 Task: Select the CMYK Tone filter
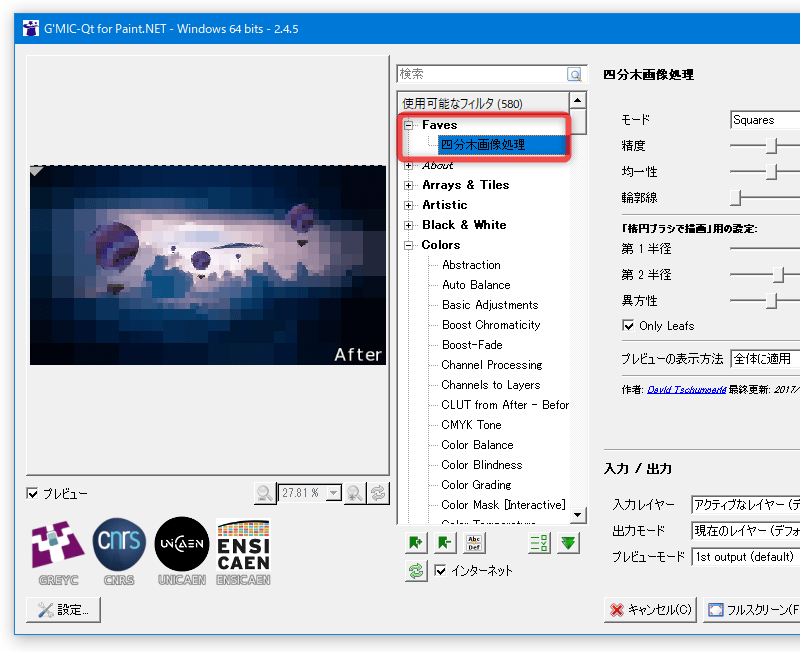(471, 424)
